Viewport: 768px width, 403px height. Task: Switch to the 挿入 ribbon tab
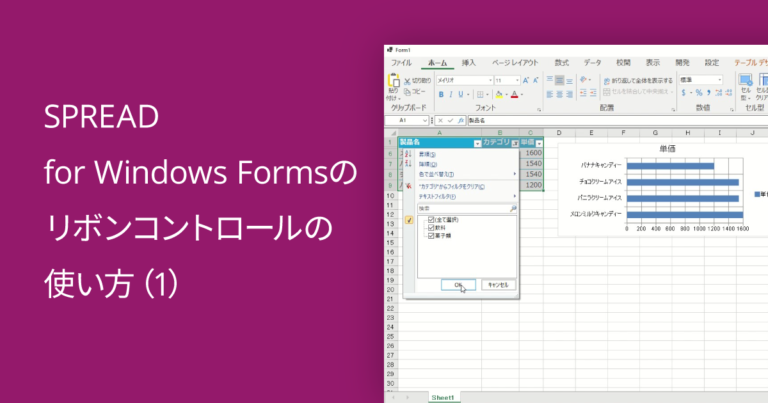[468, 63]
